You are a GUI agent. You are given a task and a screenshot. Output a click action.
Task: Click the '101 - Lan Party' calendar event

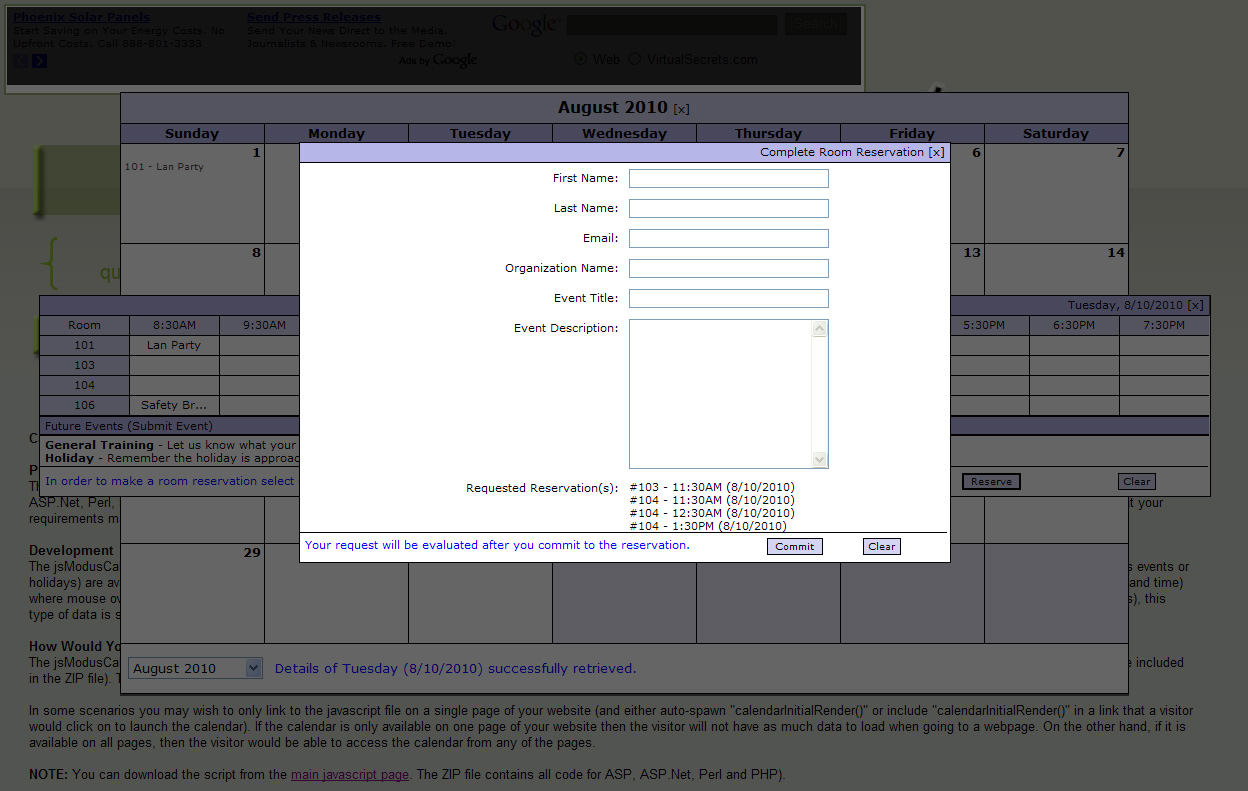coord(164,167)
